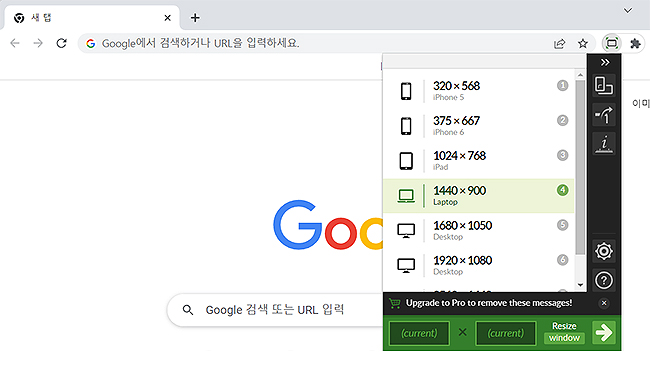Close the 새 탭 browser tab

tap(167, 18)
